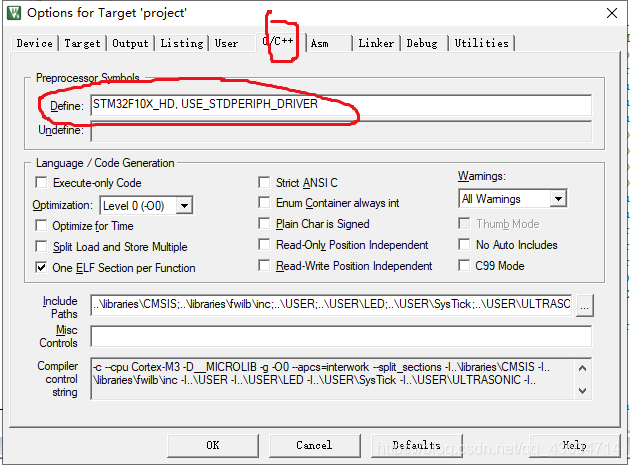Select the User tab

(226, 43)
